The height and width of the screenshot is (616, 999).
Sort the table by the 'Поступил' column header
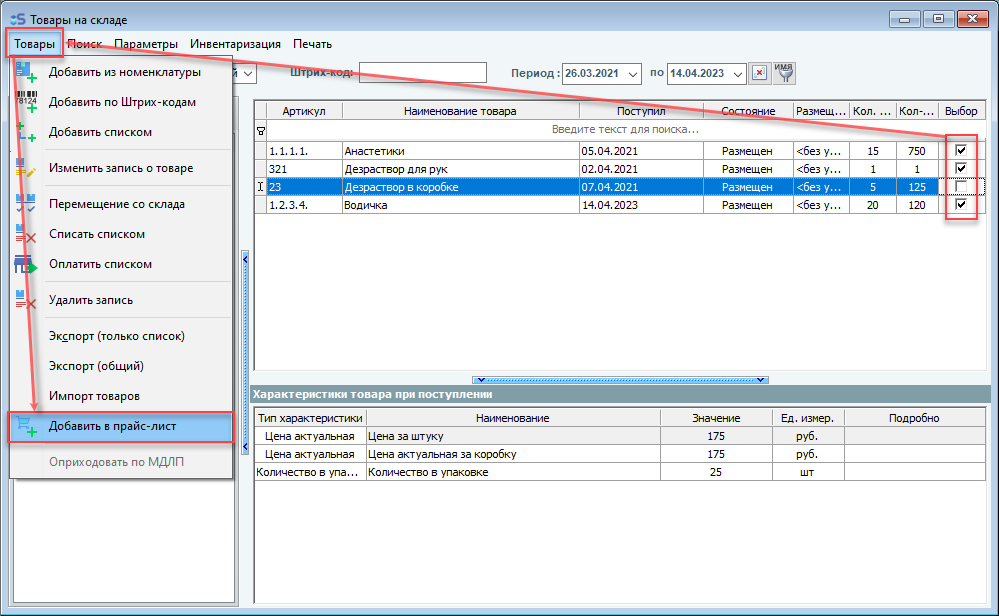point(640,111)
